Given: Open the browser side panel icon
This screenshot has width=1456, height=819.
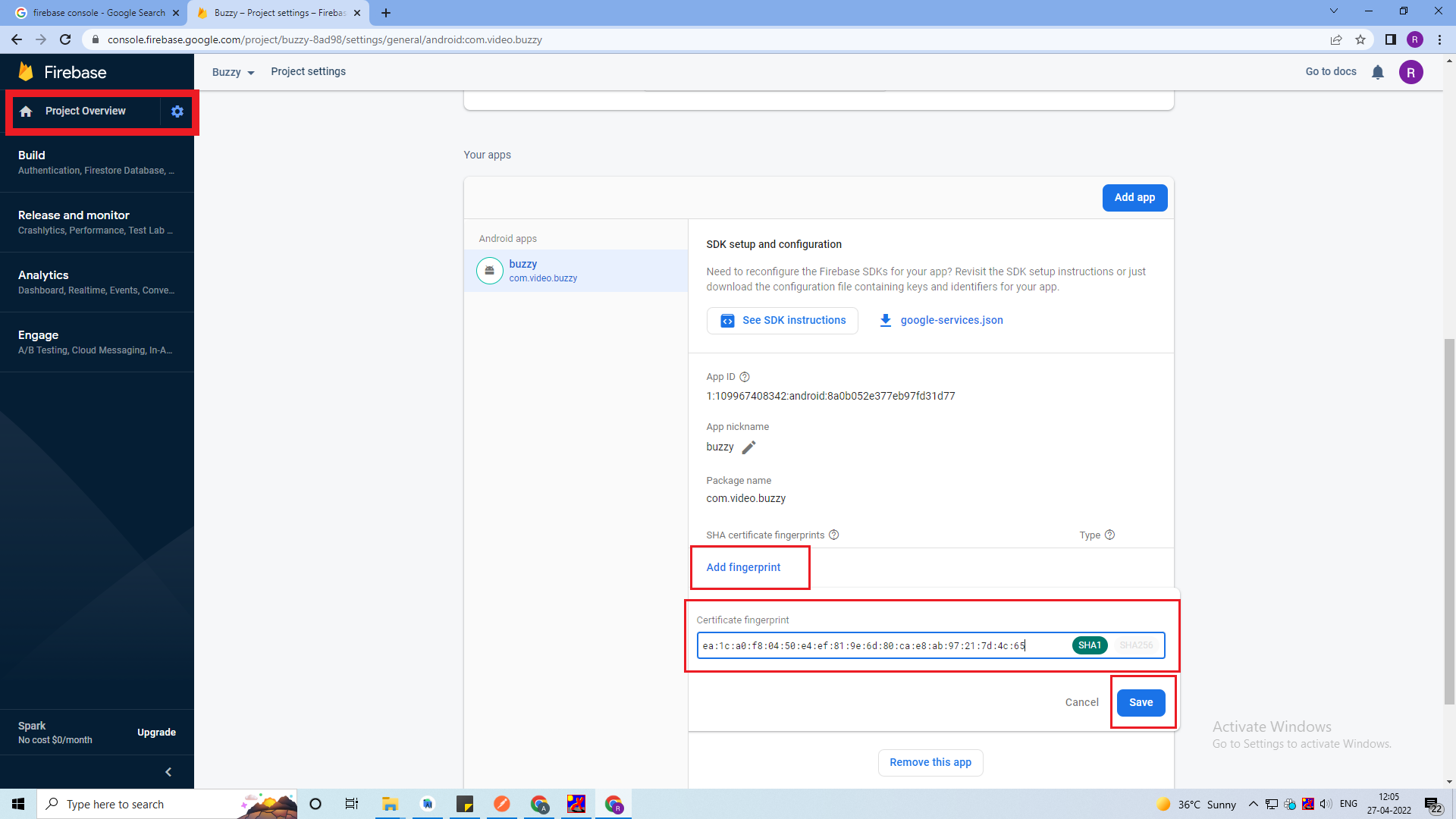Looking at the screenshot, I should [1391, 39].
